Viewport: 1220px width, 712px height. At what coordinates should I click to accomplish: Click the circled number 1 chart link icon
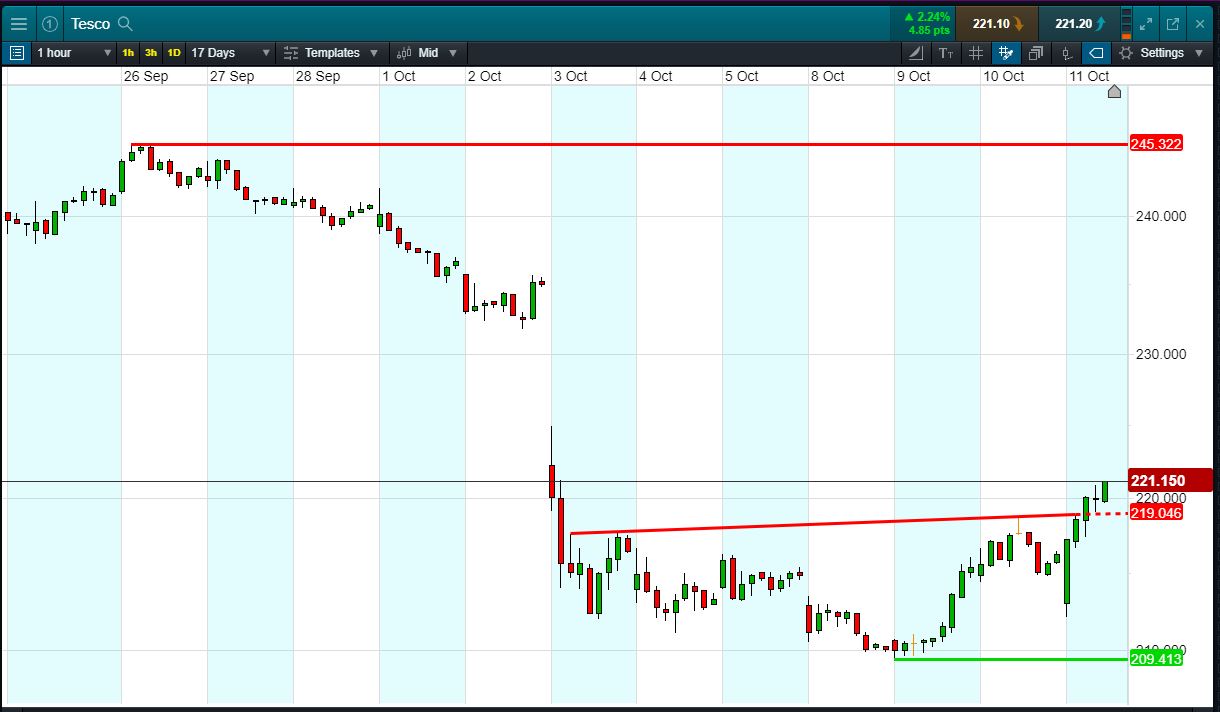(x=50, y=23)
